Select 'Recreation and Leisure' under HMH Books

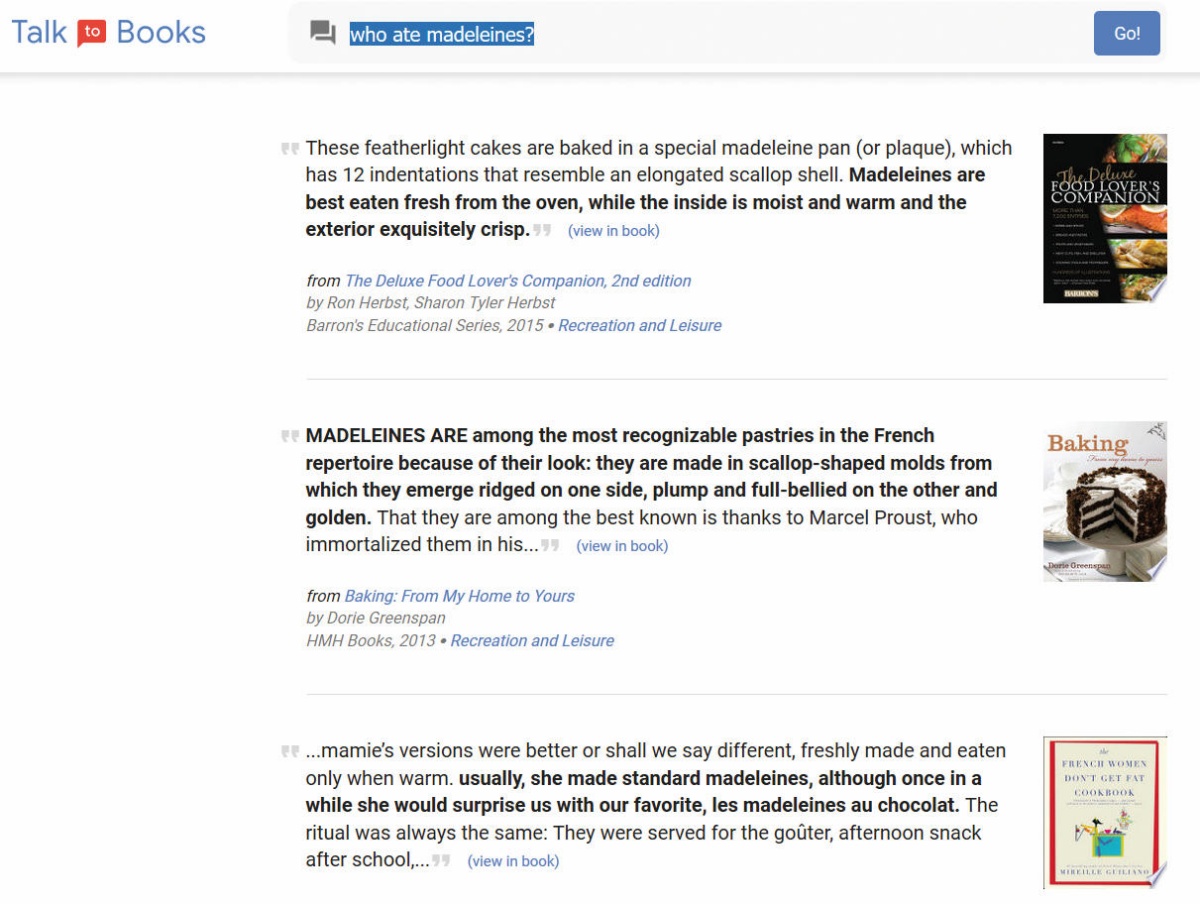tap(532, 641)
